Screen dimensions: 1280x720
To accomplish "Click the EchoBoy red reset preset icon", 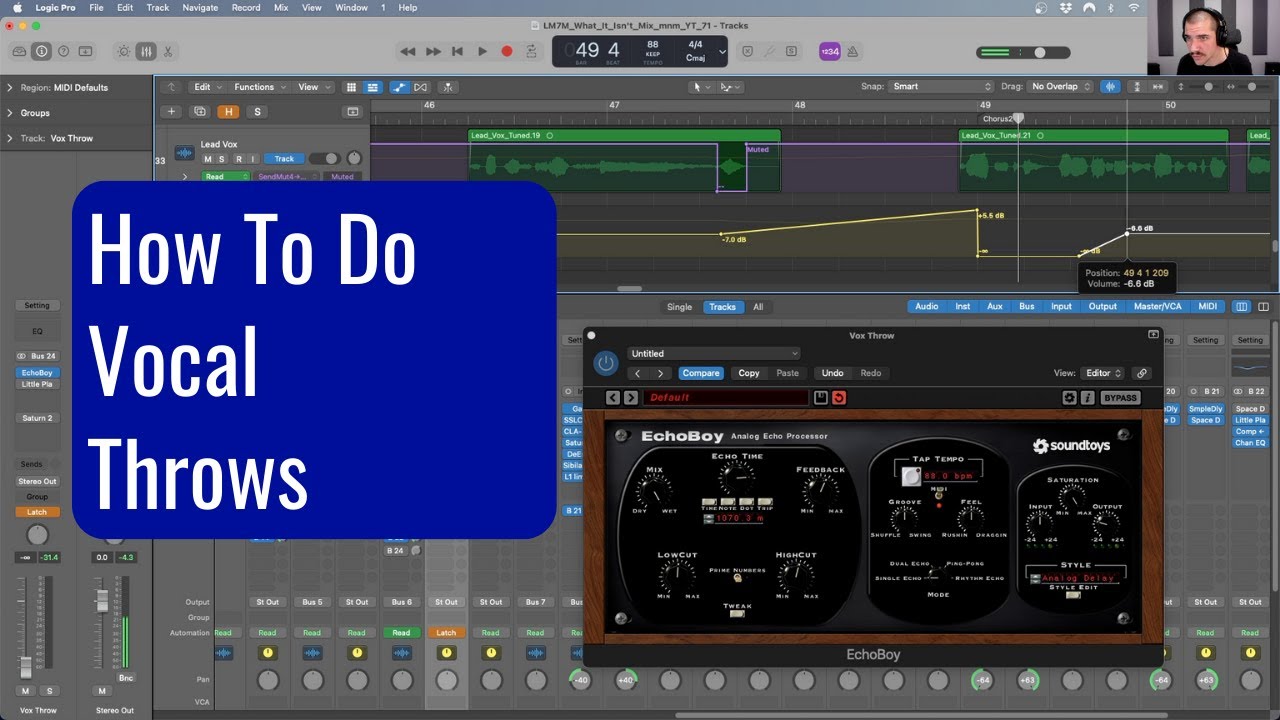I will coord(838,398).
